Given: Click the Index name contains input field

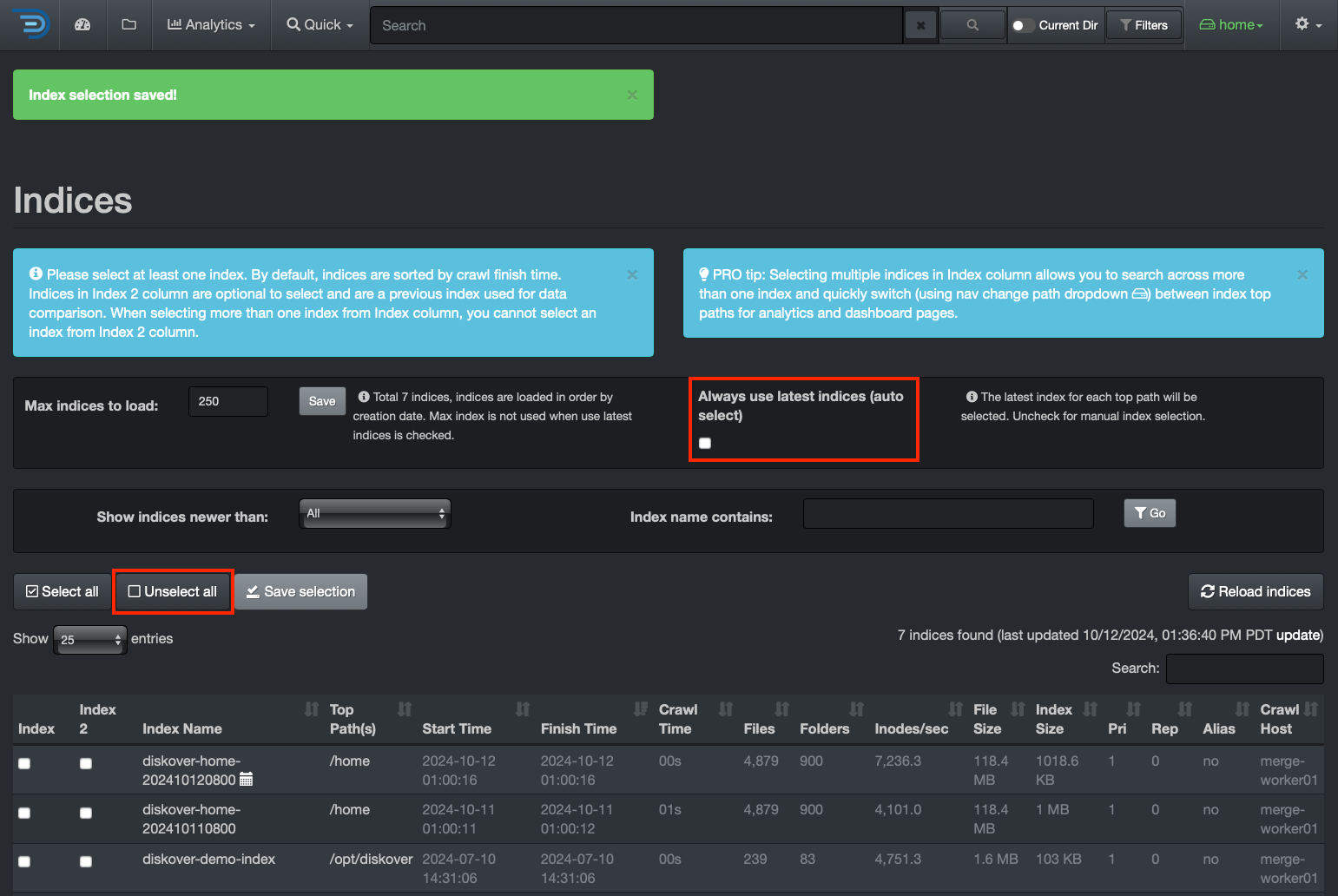Looking at the screenshot, I should coord(947,513).
